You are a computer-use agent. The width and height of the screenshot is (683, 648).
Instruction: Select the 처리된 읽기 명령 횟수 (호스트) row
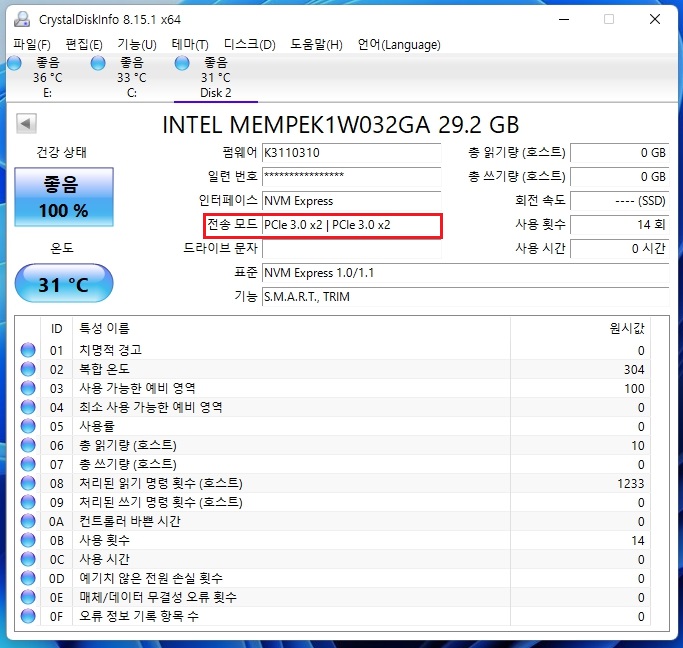(x=333, y=483)
